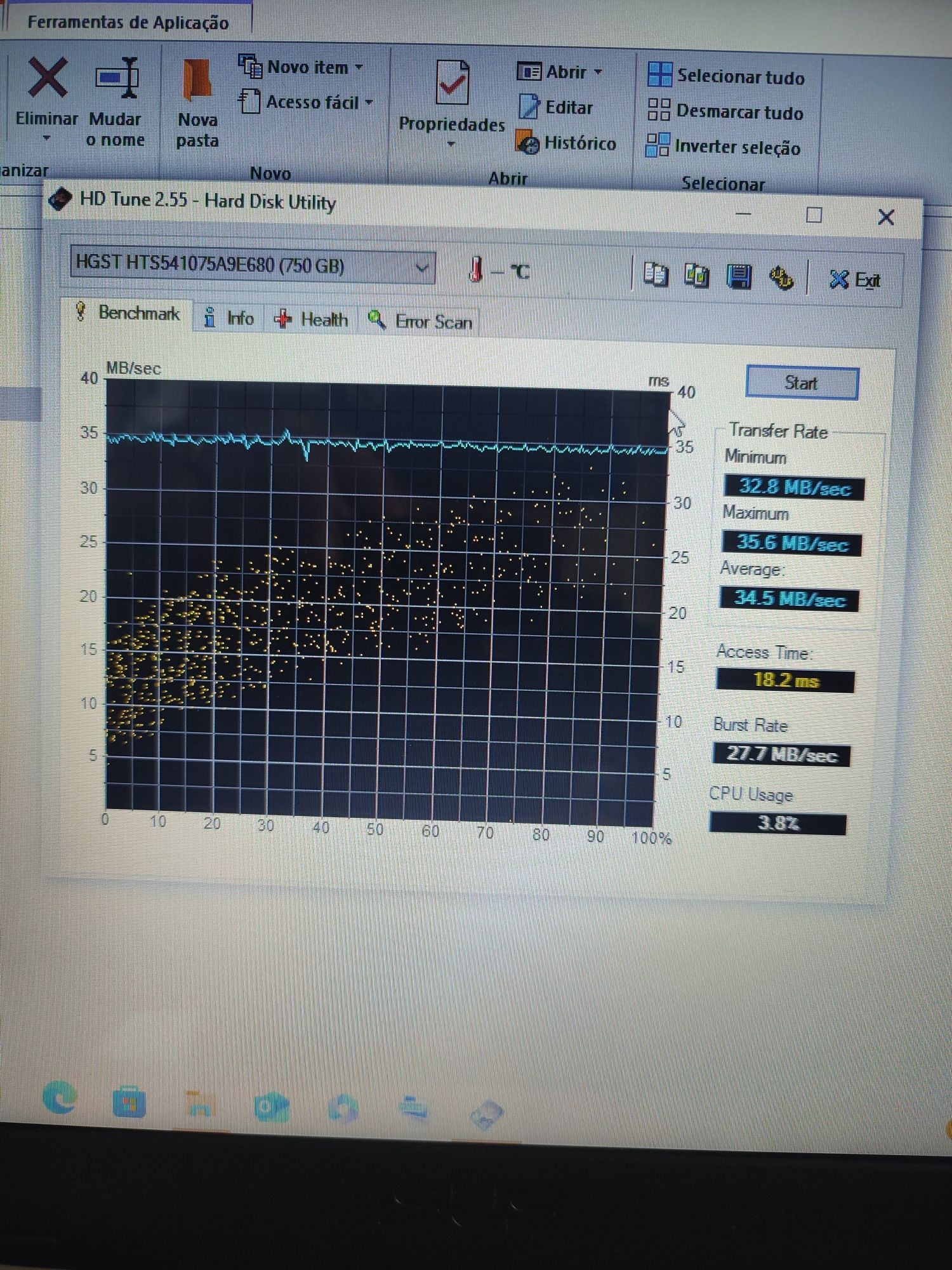Screen dimensions: 952x1270
Task: Open the Acesso fácil dropdown
Action: tap(306, 102)
